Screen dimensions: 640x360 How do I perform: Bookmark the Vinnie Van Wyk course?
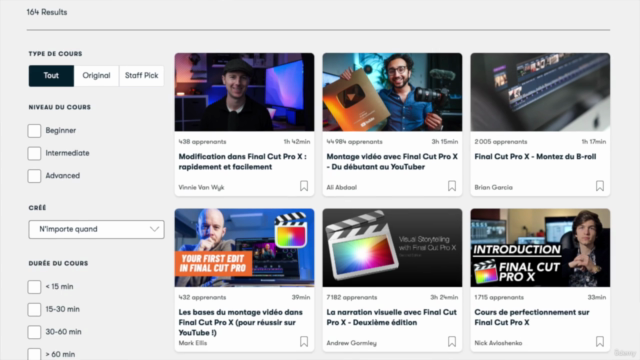304,186
